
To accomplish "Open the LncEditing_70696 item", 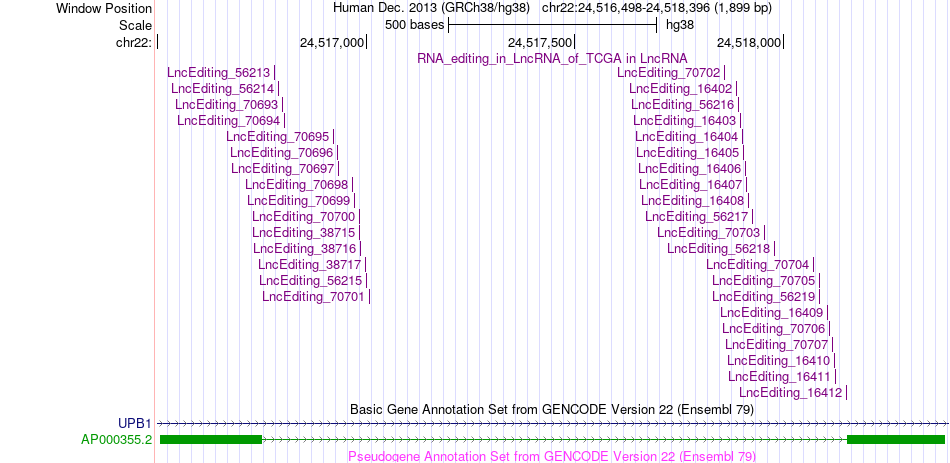I will point(282,152).
